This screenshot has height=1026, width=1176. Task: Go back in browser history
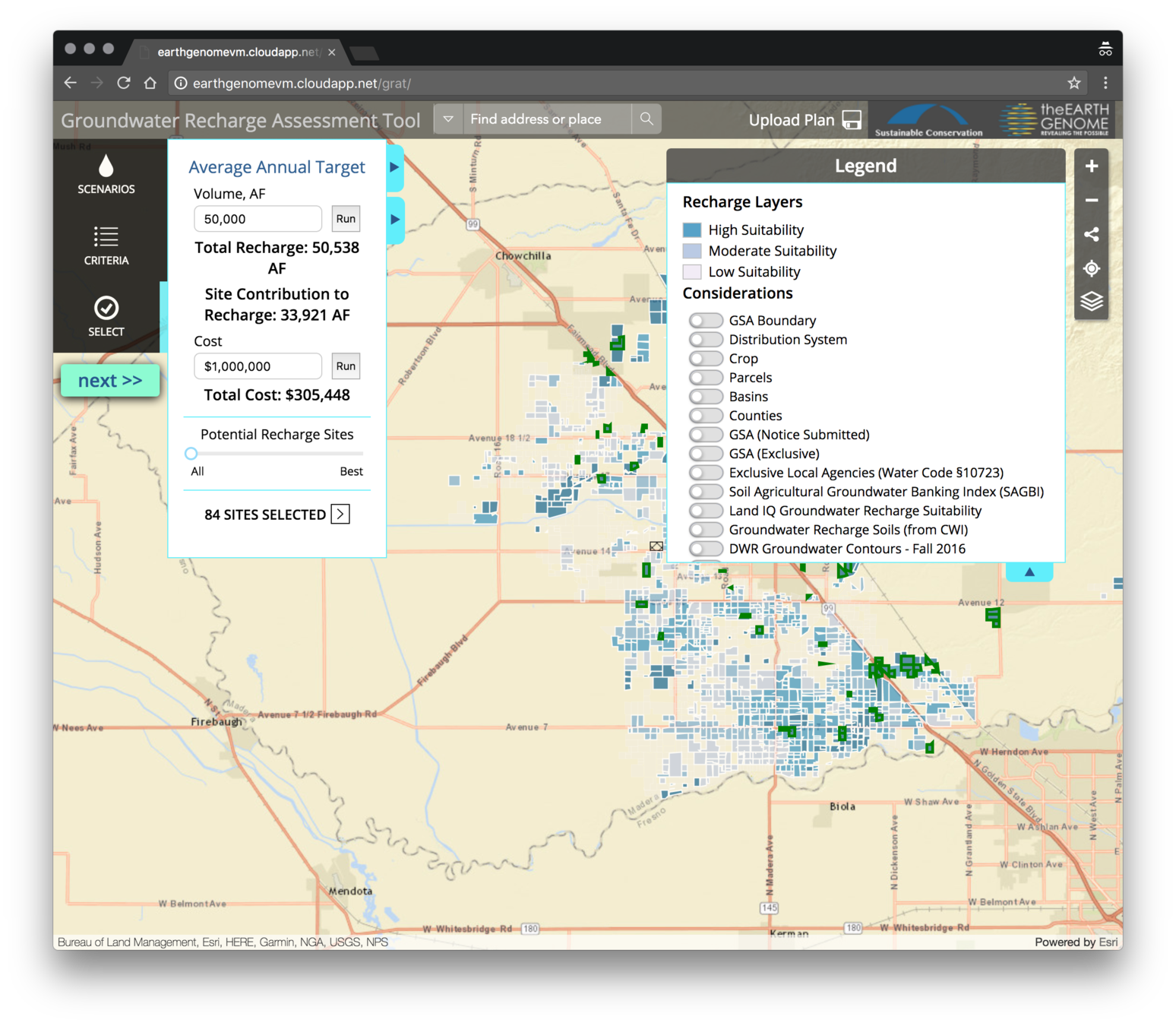click(71, 83)
